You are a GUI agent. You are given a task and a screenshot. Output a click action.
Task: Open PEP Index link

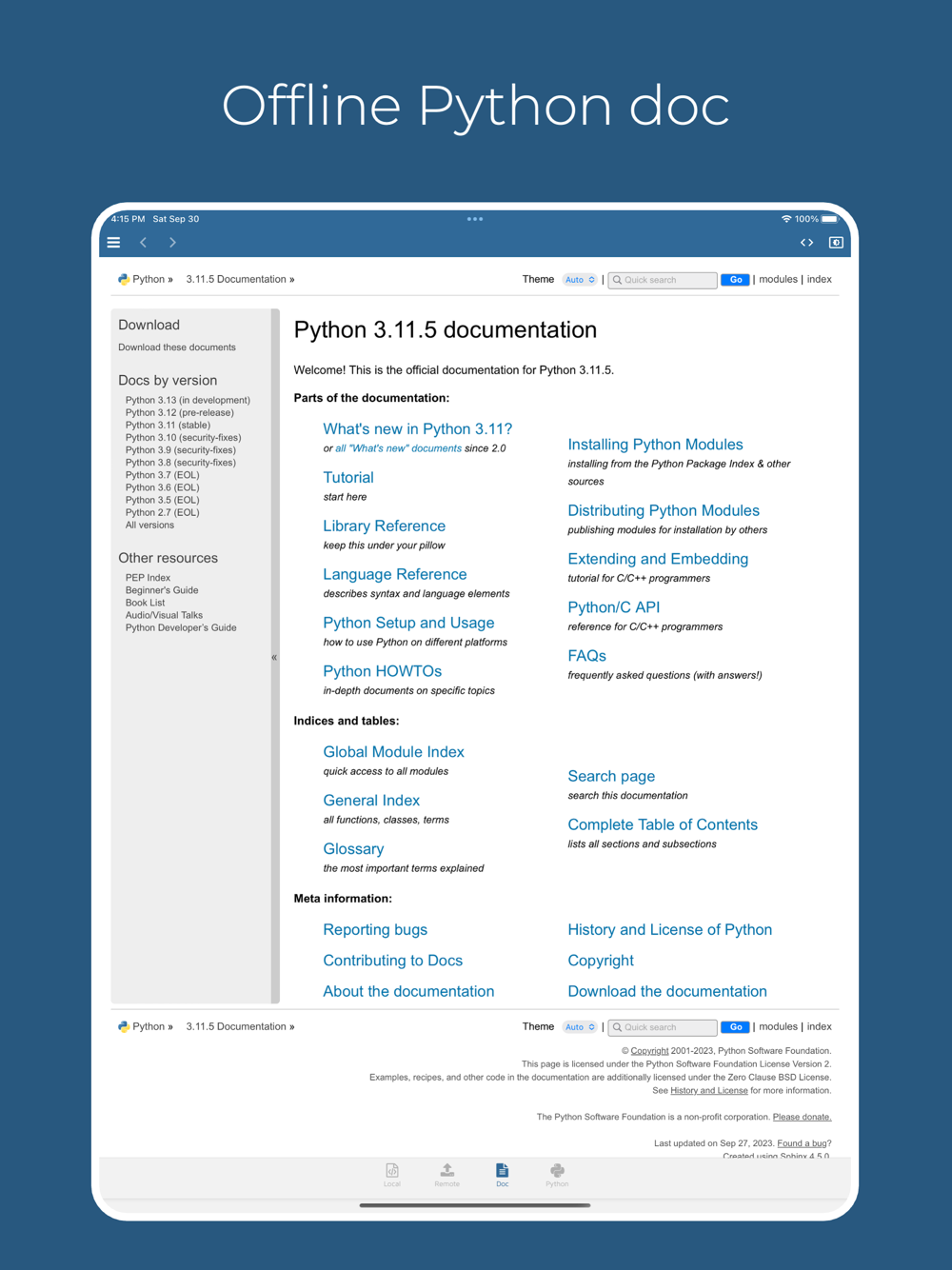point(148,577)
